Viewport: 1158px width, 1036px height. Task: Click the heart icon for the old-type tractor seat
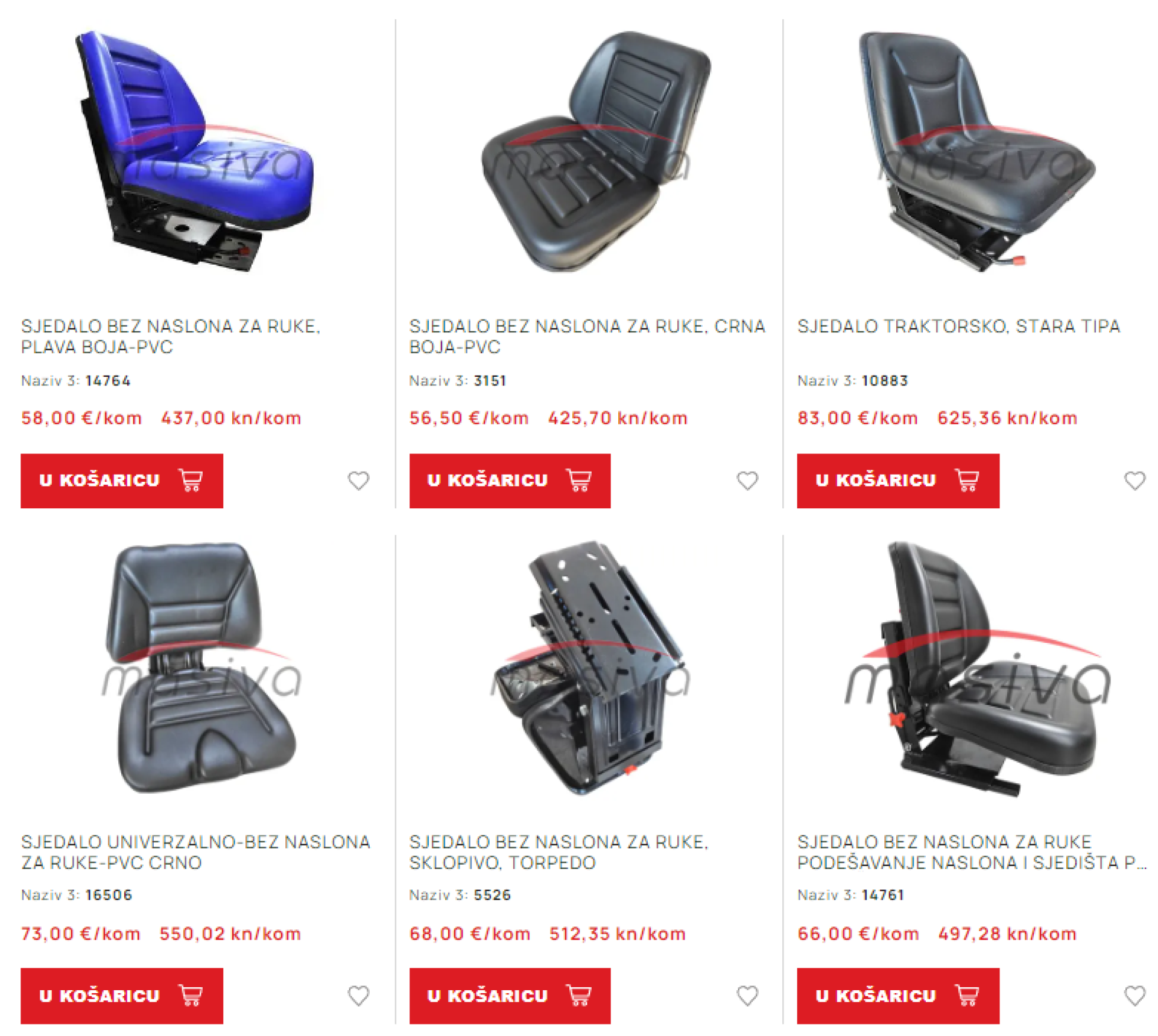click(x=1134, y=481)
